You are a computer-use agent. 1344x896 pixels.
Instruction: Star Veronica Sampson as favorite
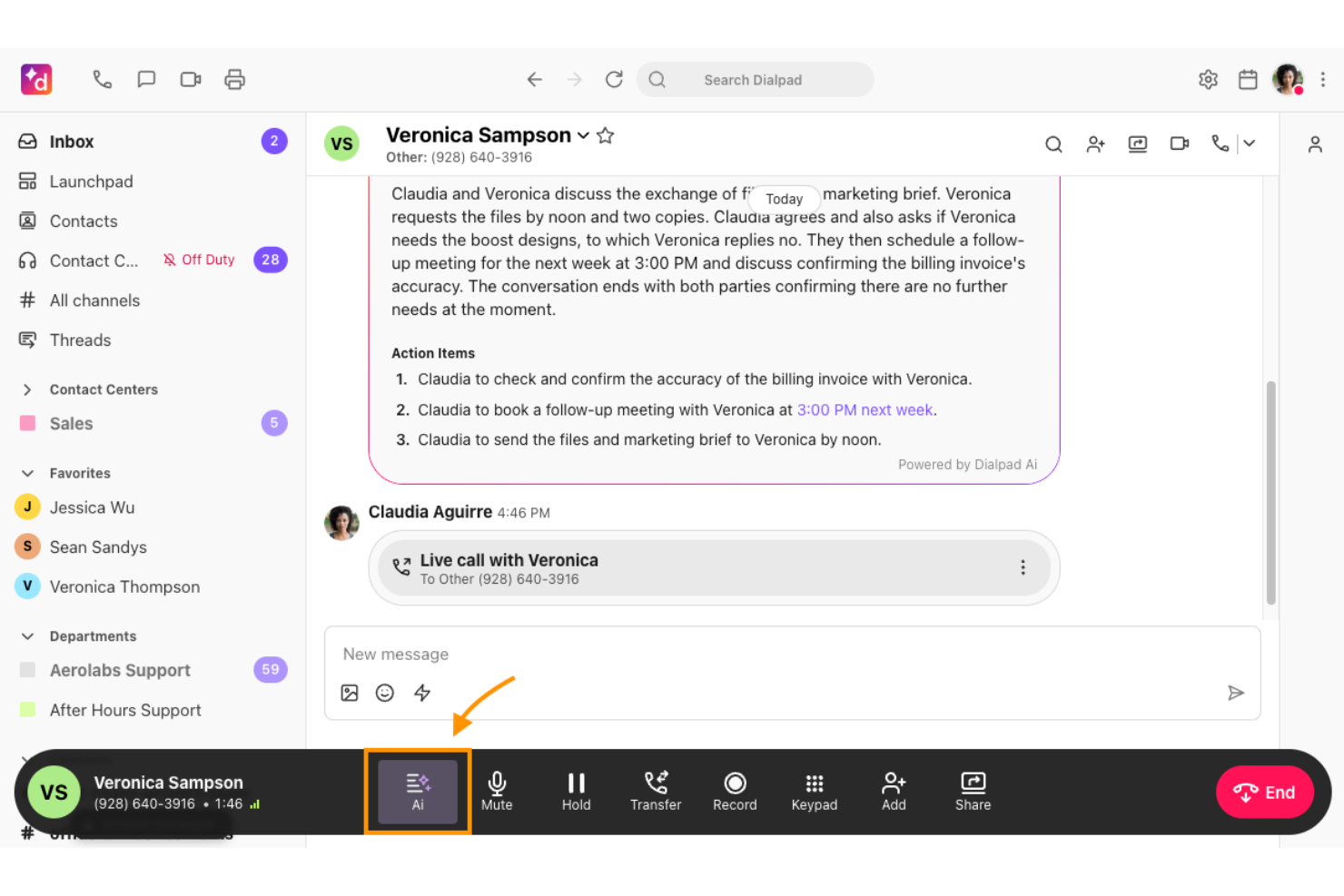pos(606,135)
